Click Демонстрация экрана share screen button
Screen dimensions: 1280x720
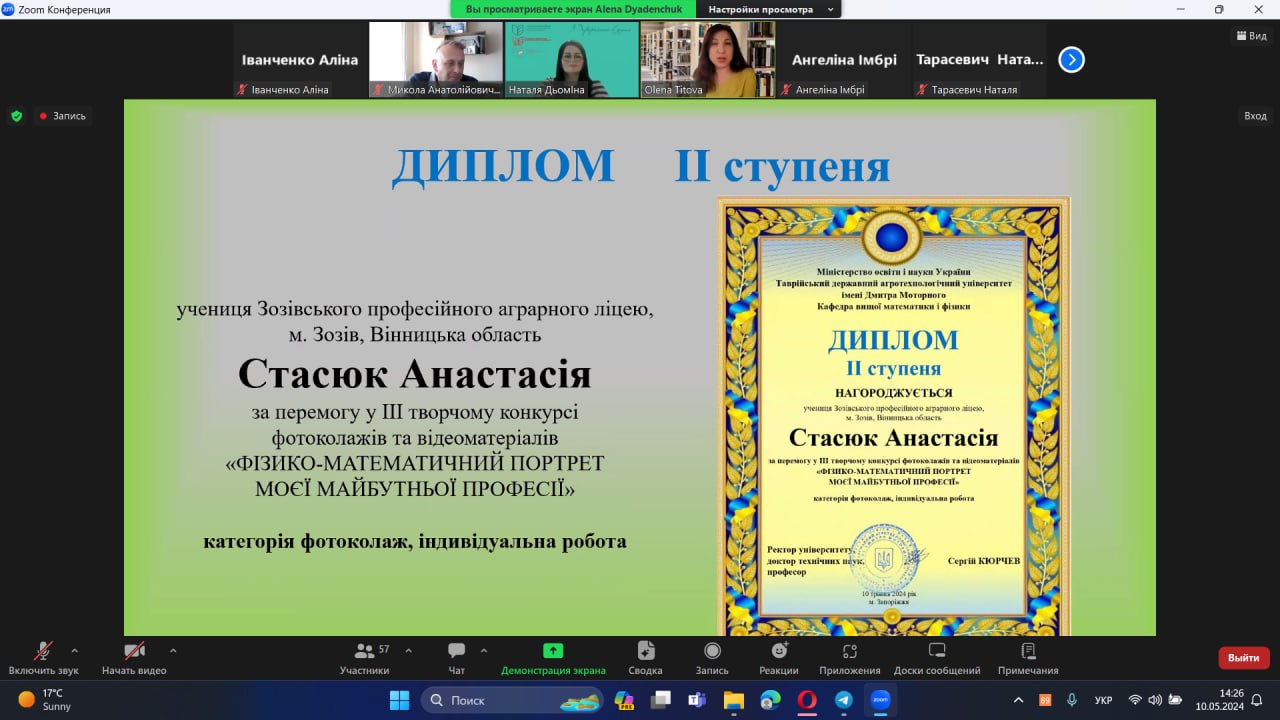553,658
